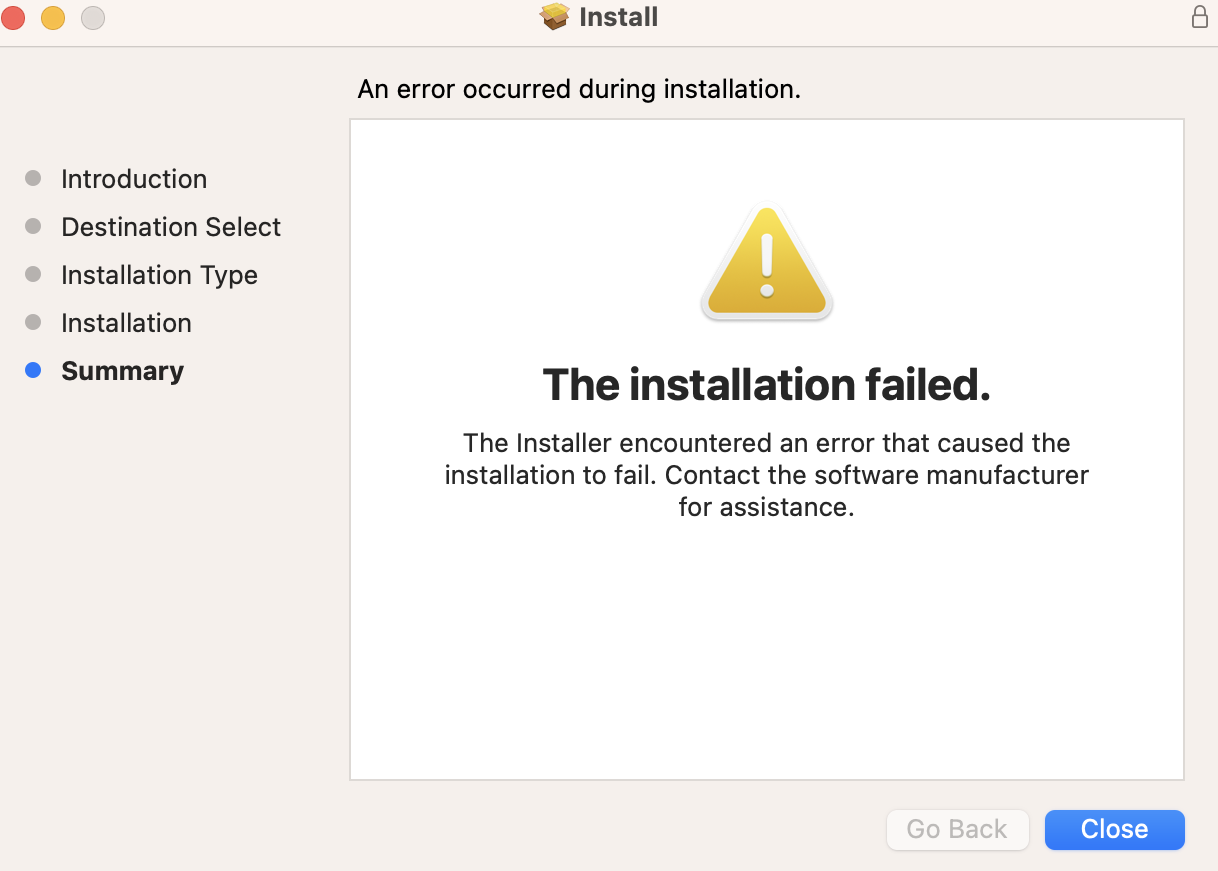The image size is (1218, 871).
Task: Click the lock icon at top right
Action: 1199,16
